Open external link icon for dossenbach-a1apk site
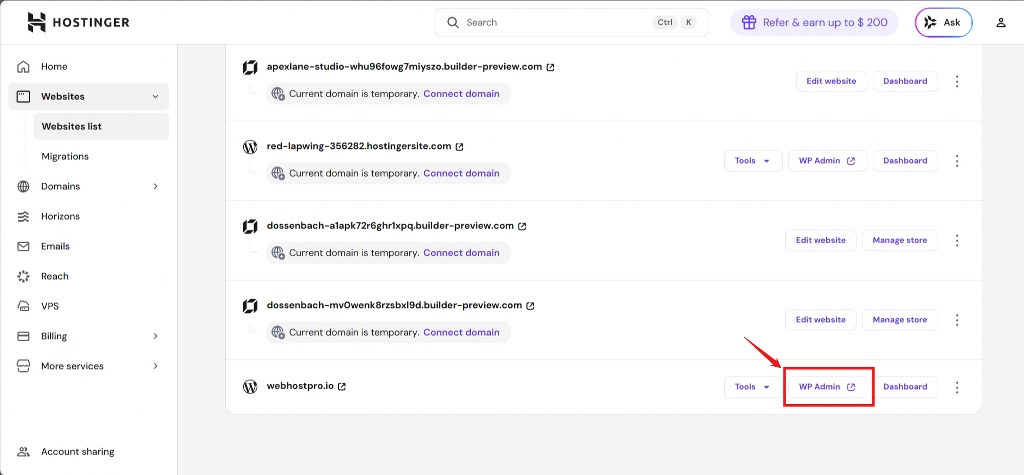 522,226
